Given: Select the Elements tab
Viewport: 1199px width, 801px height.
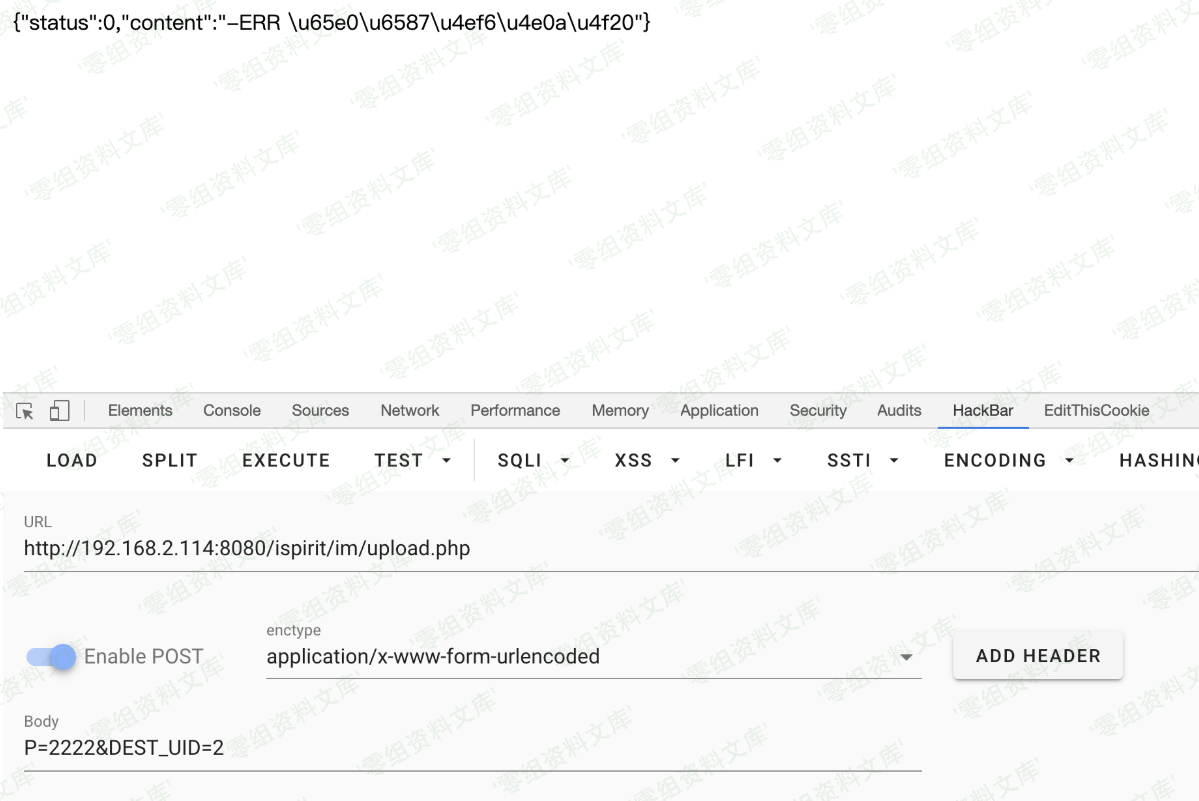Looking at the screenshot, I should (x=140, y=410).
